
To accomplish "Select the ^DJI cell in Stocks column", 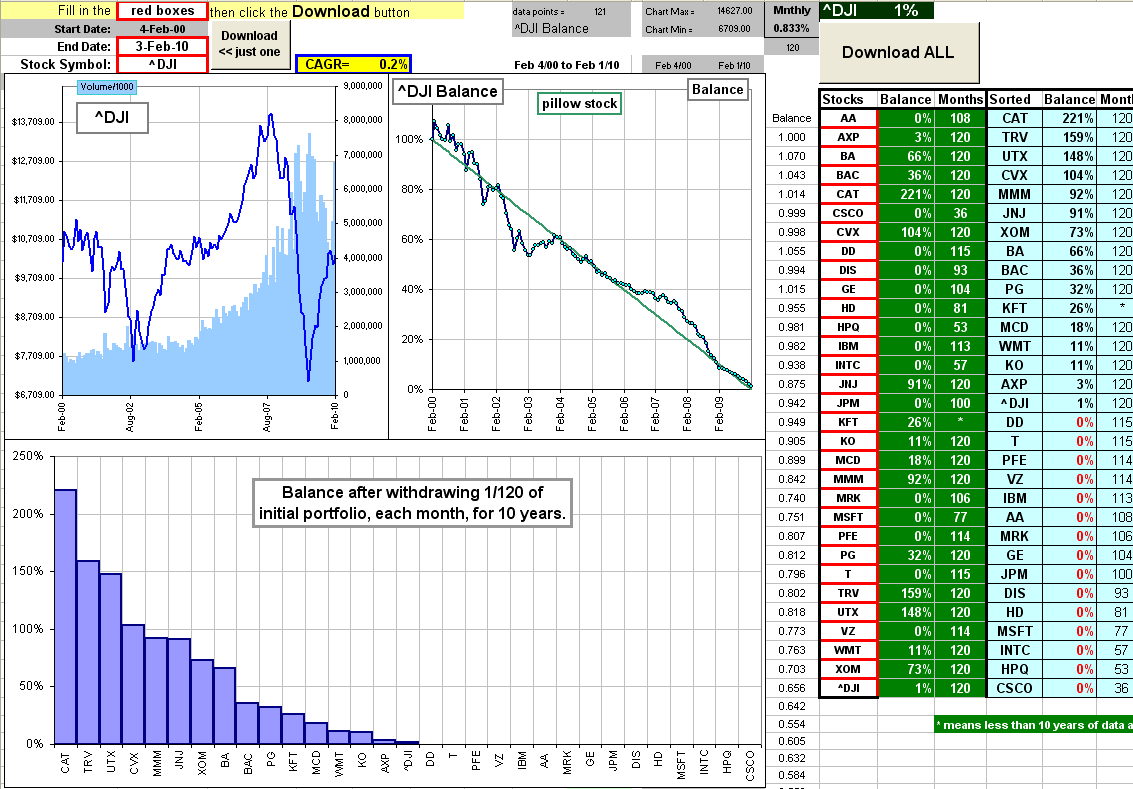I will [848, 688].
